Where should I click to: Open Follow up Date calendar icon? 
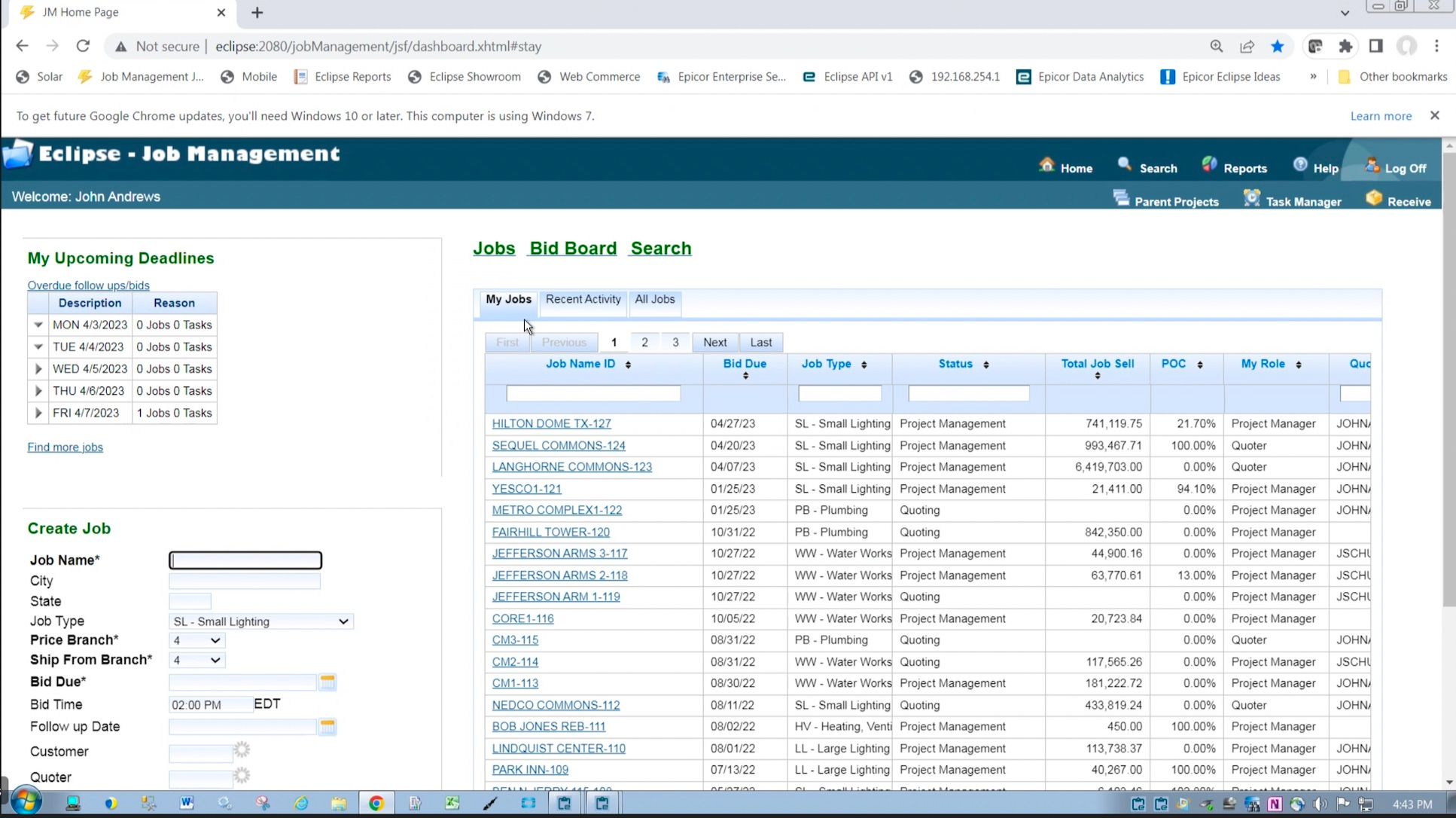click(327, 727)
